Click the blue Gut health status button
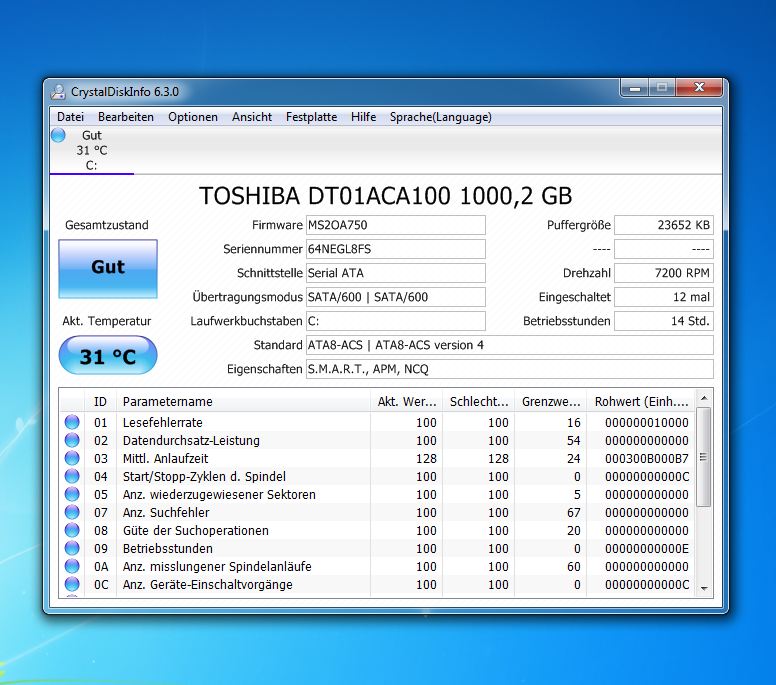Viewport: 776px width, 685px height. pos(108,269)
